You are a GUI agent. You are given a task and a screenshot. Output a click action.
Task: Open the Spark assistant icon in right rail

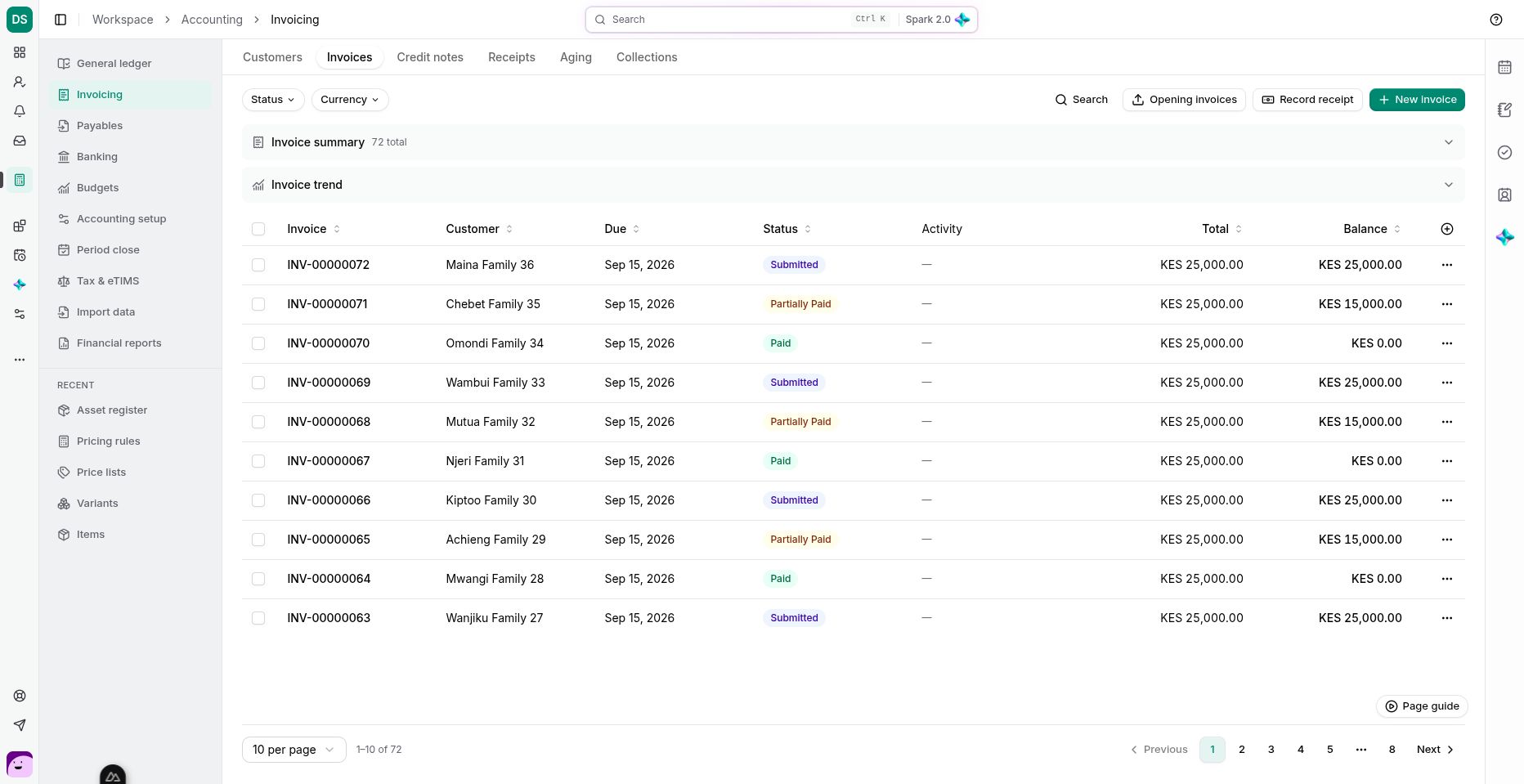(x=1504, y=237)
